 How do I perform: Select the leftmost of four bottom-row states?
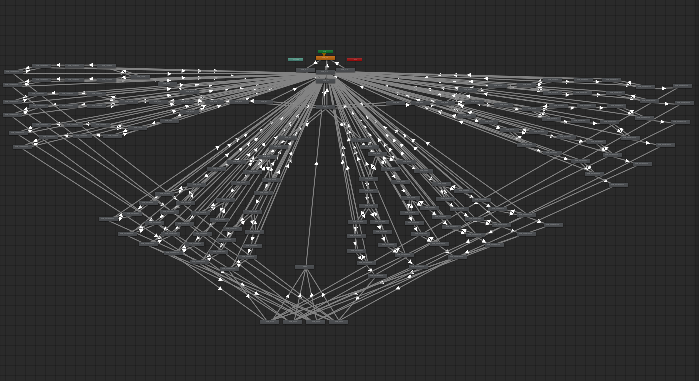[270, 322]
